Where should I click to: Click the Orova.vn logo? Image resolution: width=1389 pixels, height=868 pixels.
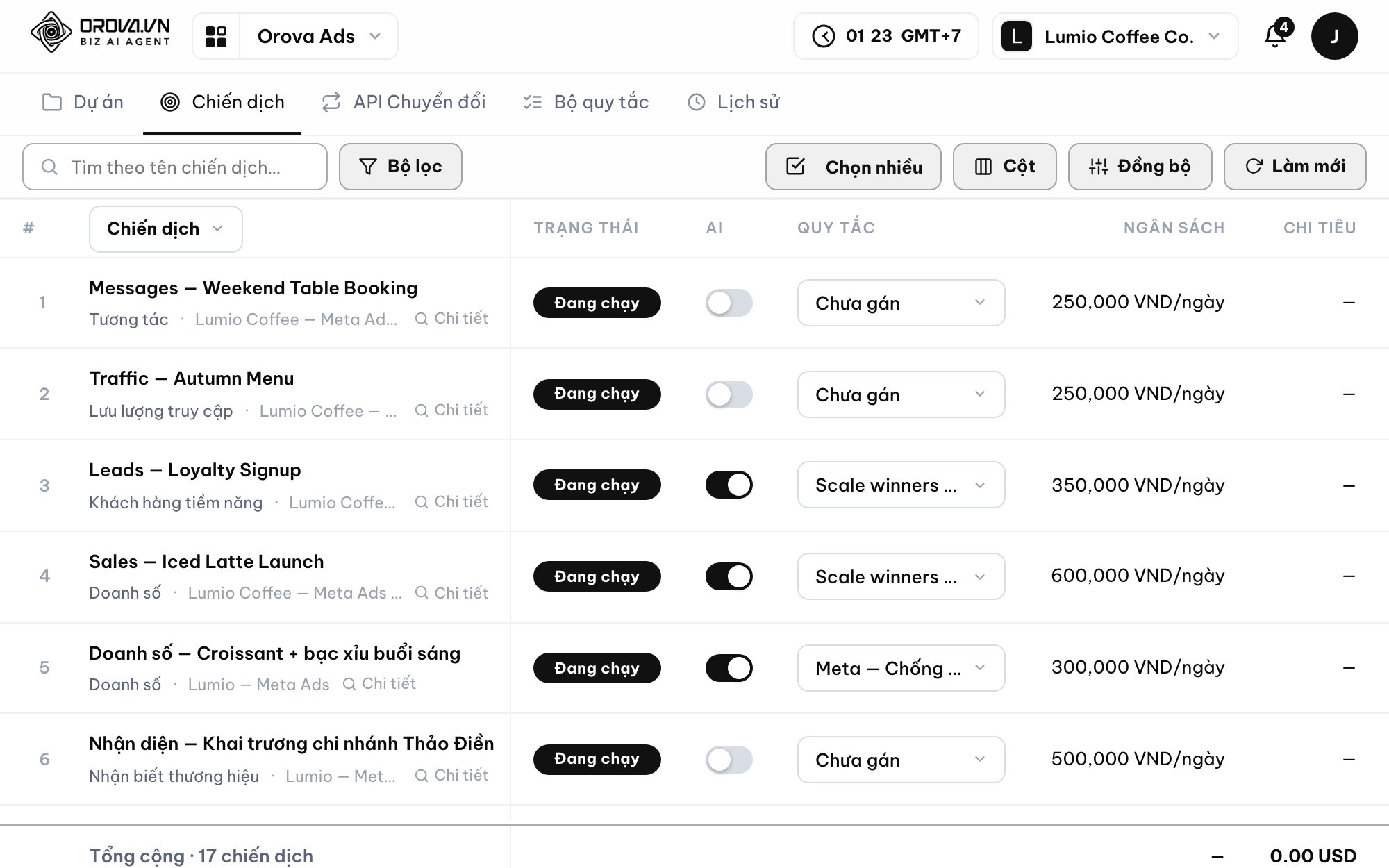click(101, 33)
